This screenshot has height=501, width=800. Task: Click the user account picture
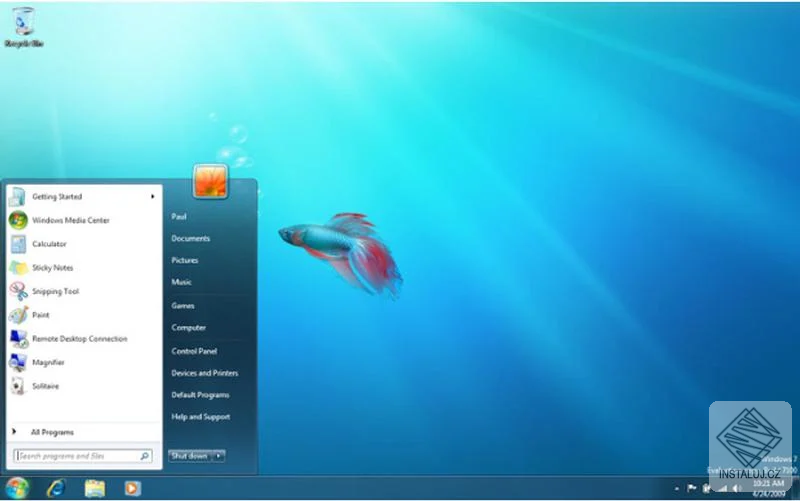coord(210,181)
